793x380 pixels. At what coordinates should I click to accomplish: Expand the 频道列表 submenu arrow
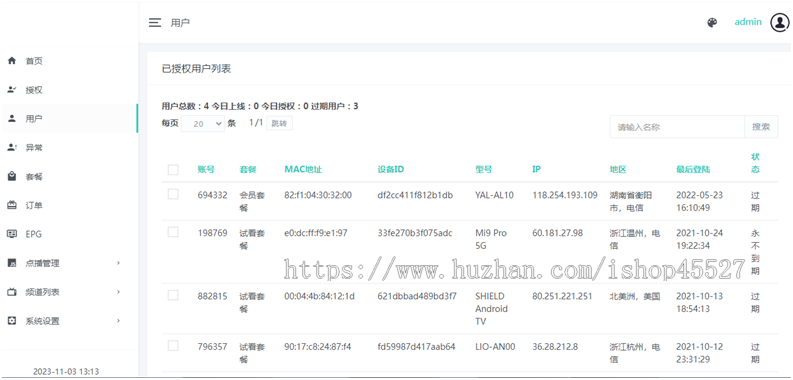118,292
